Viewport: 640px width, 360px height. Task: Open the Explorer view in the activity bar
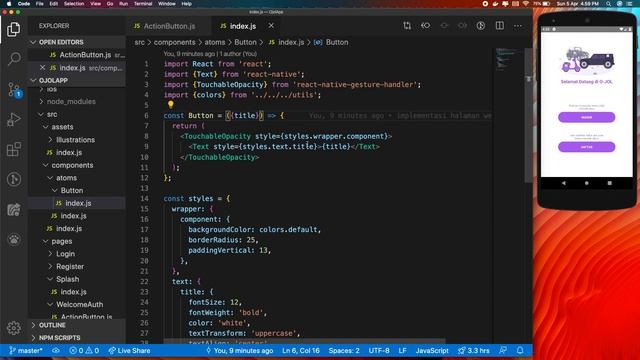point(13,29)
